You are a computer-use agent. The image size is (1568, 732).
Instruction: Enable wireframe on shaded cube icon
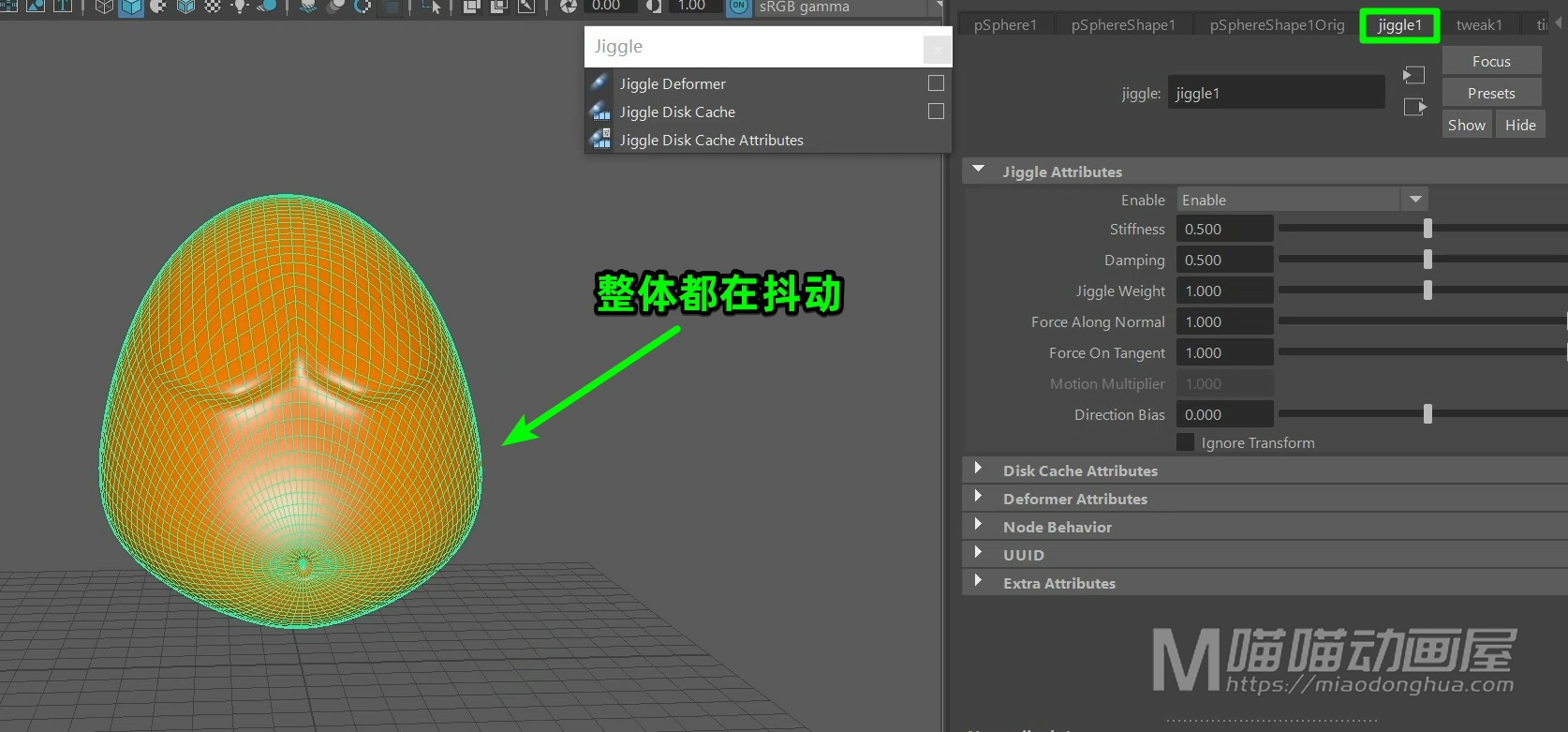point(185,7)
